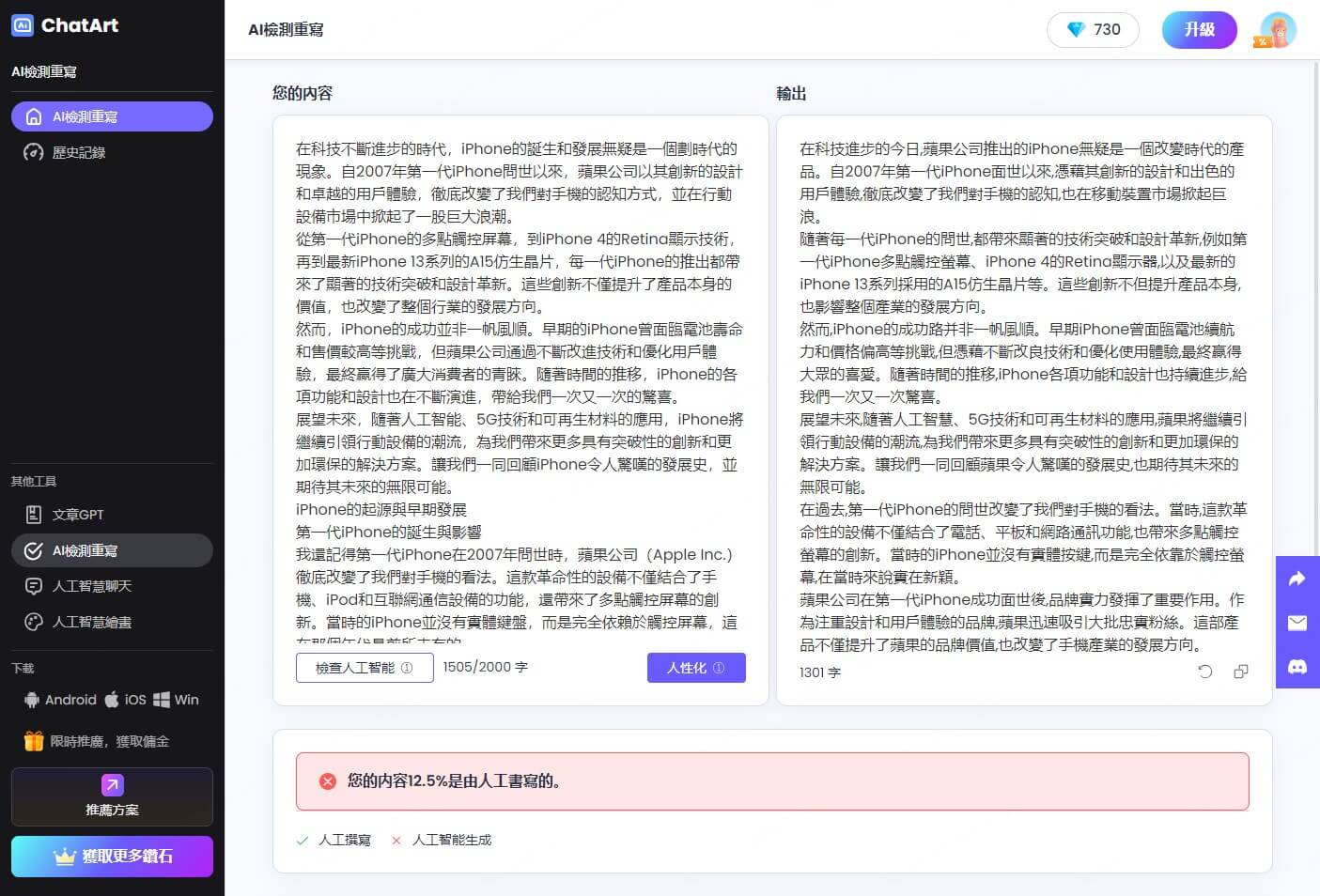Click the 其他工具 section label
Viewport: 1320px width, 896px height.
click(34, 481)
